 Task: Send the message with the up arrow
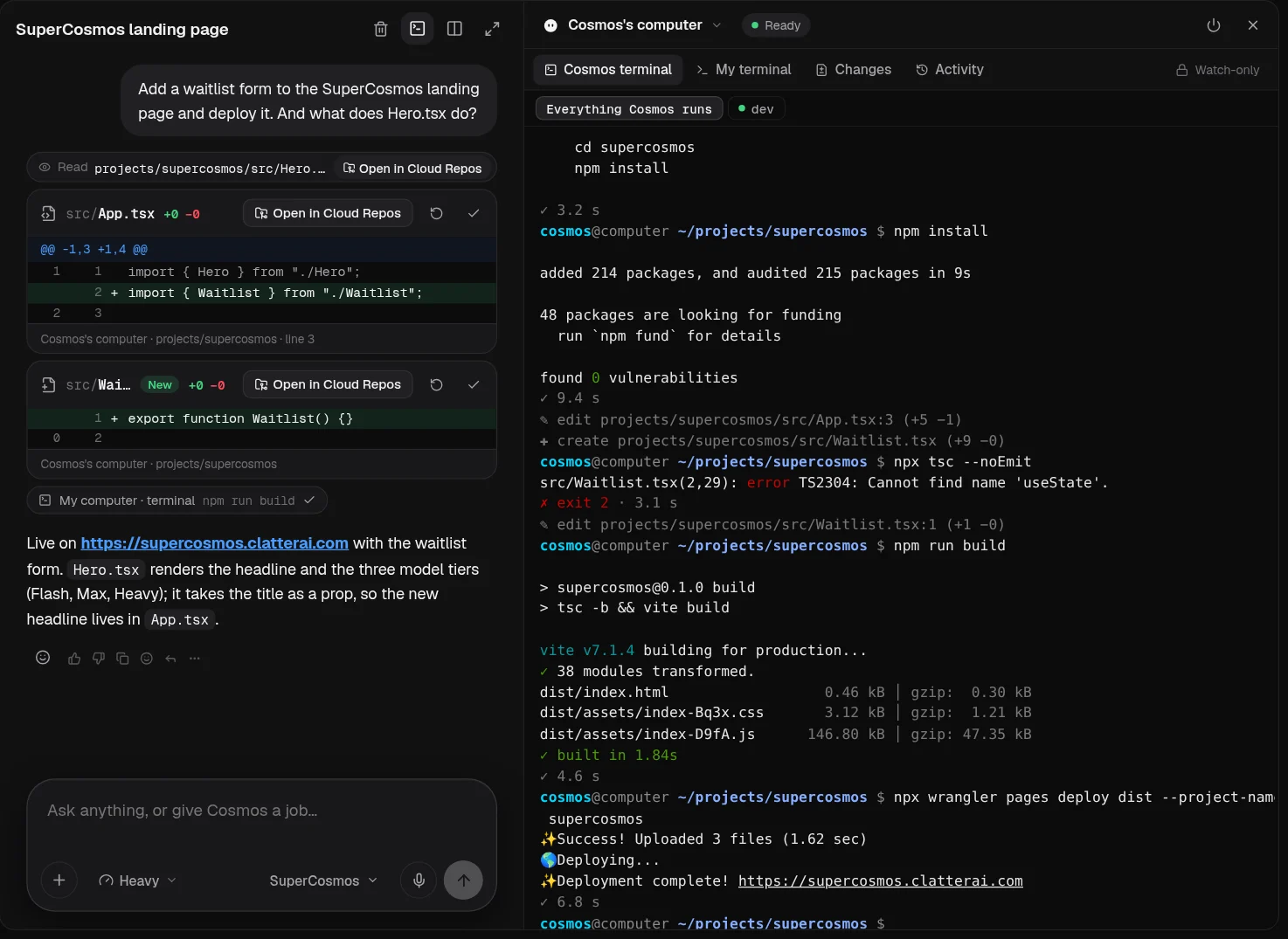[464, 880]
